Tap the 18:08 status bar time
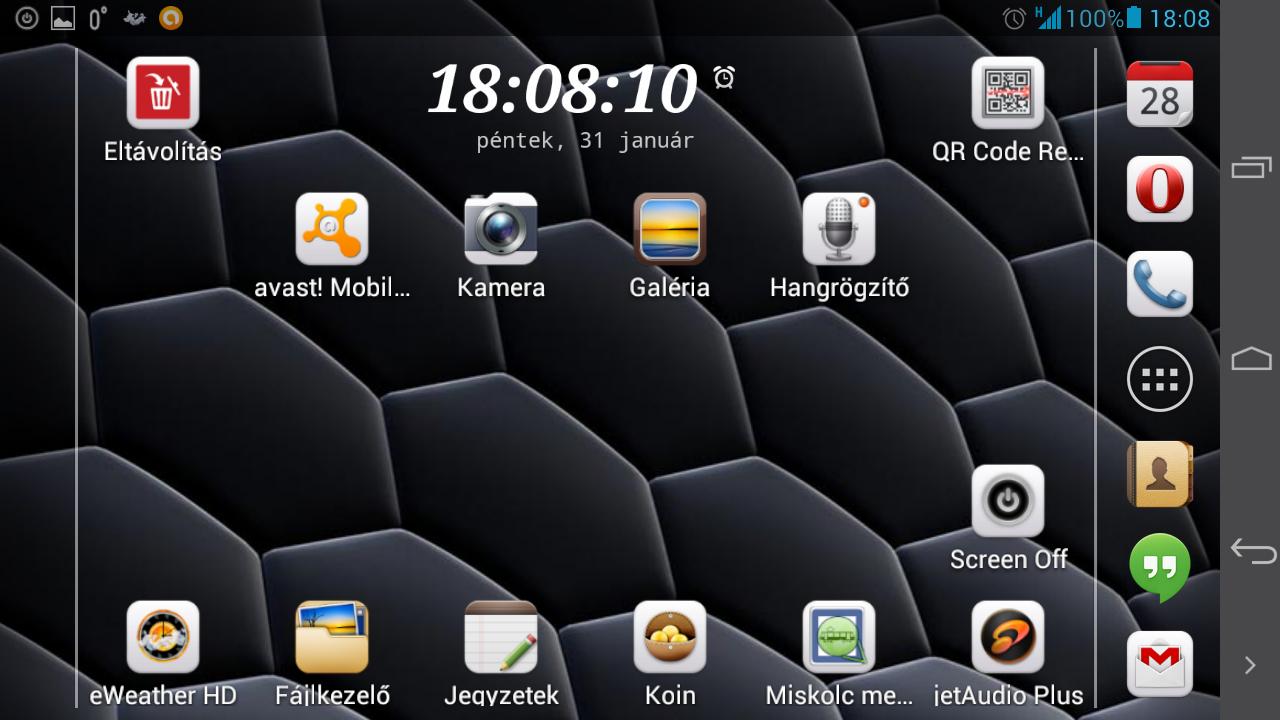 [1180, 18]
